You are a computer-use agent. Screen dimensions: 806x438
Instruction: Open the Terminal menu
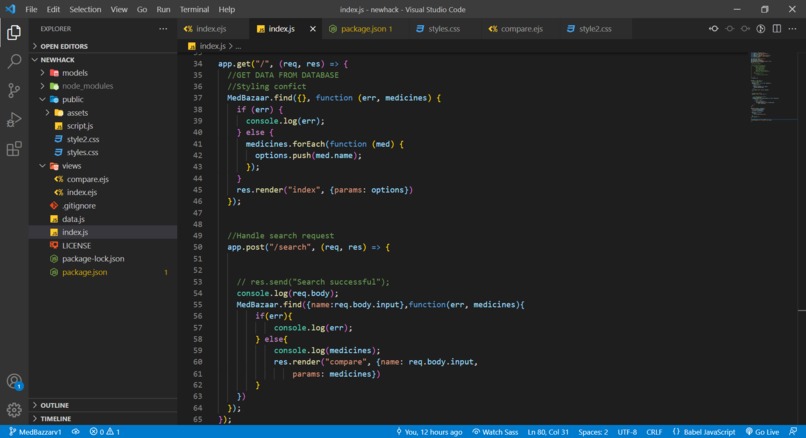pos(194,9)
